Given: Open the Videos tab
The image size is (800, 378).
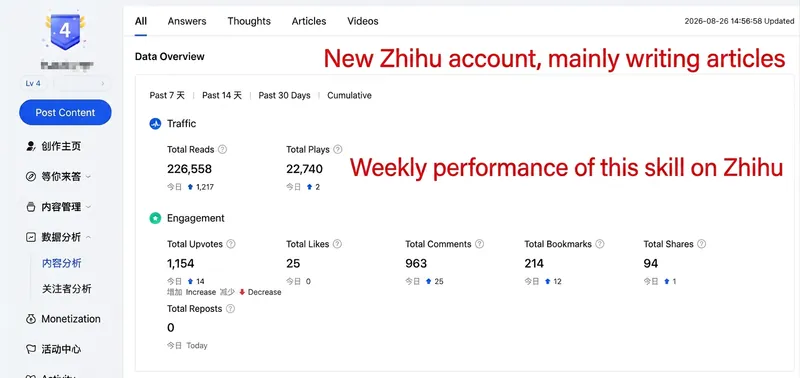Looking at the screenshot, I should pos(363,21).
